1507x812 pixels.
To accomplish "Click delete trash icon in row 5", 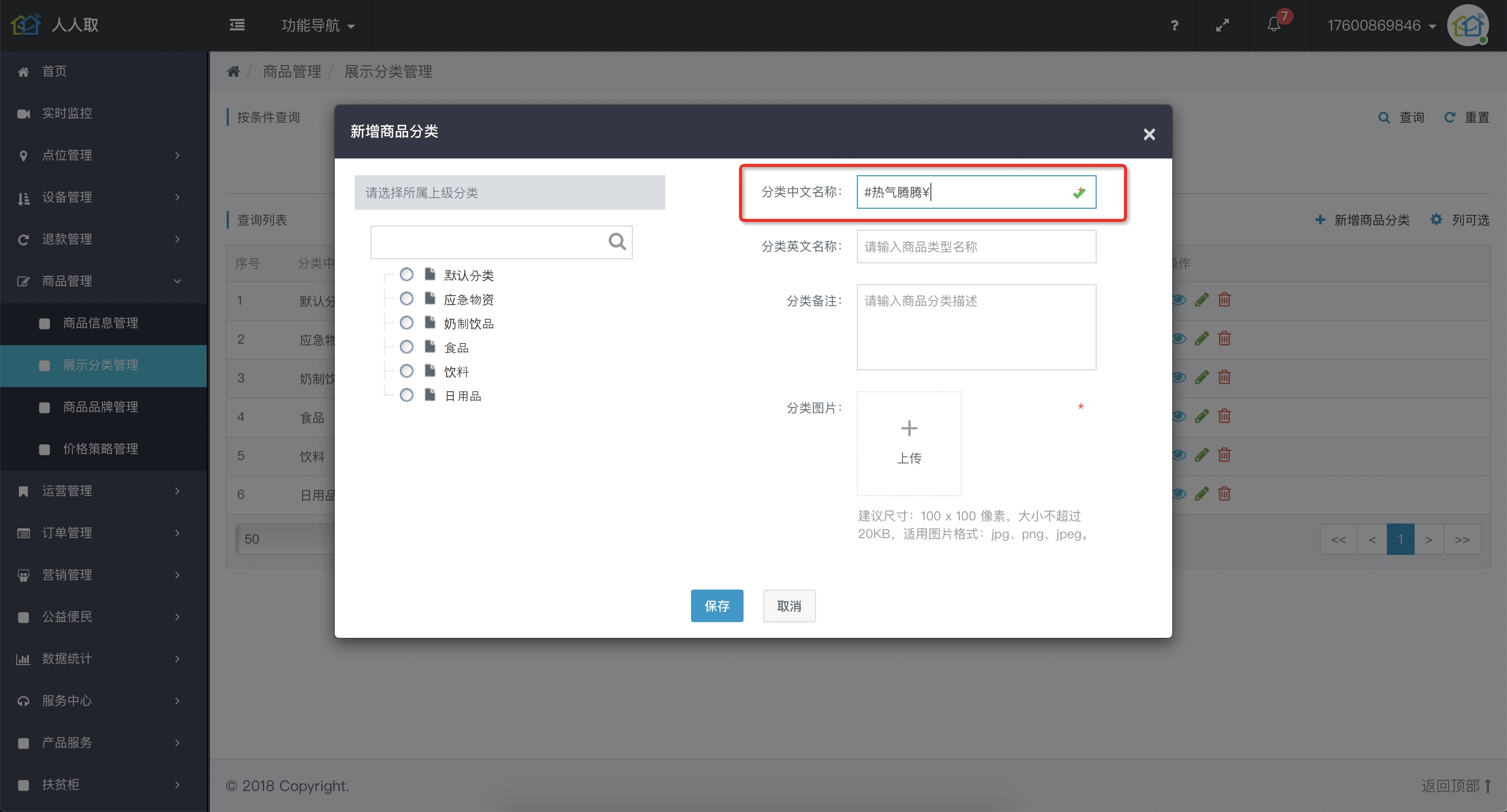I will tap(1224, 455).
